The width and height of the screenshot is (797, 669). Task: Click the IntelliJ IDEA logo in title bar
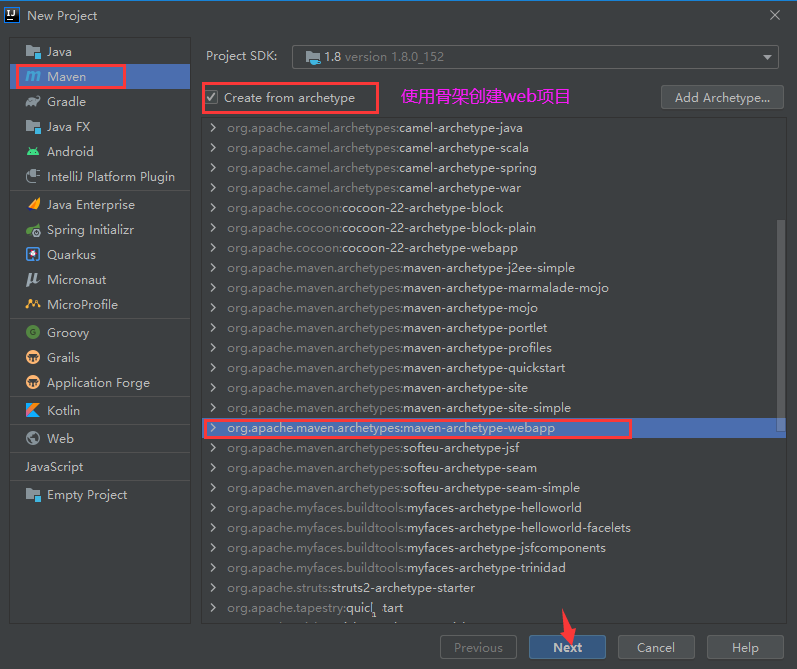tap(12, 15)
